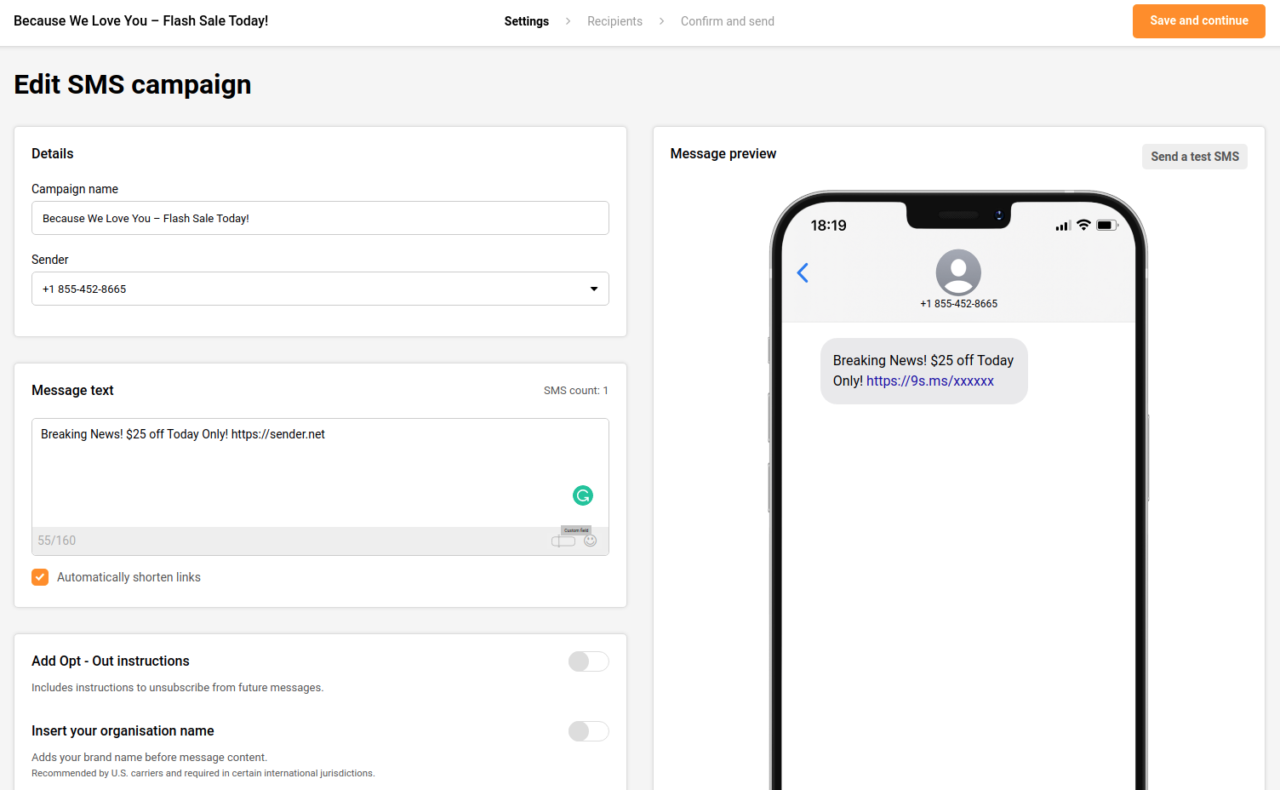Enable the Add Opt-Out instructions toggle

point(588,661)
